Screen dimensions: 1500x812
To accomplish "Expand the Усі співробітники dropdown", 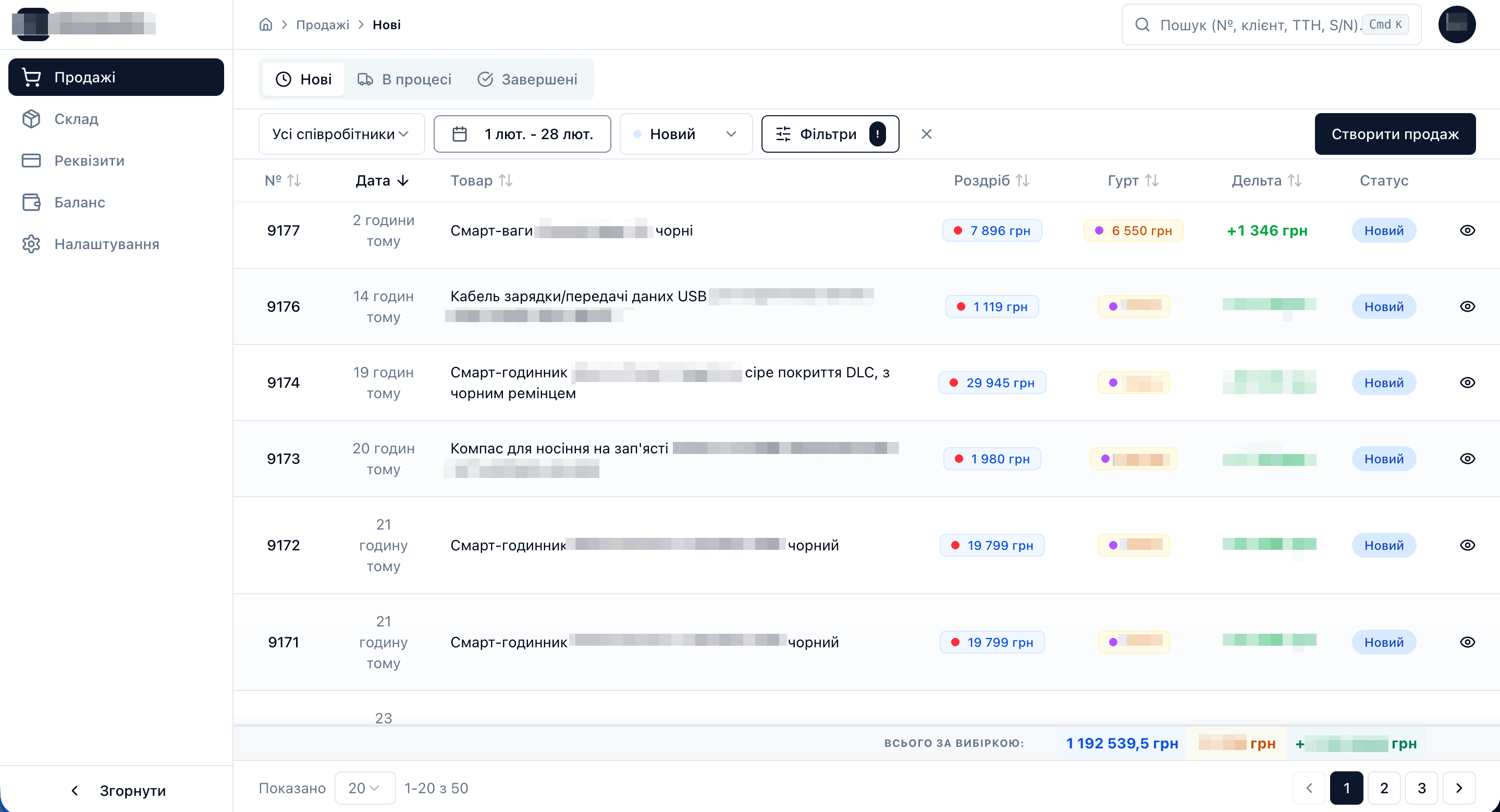I will tap(341, 134).
